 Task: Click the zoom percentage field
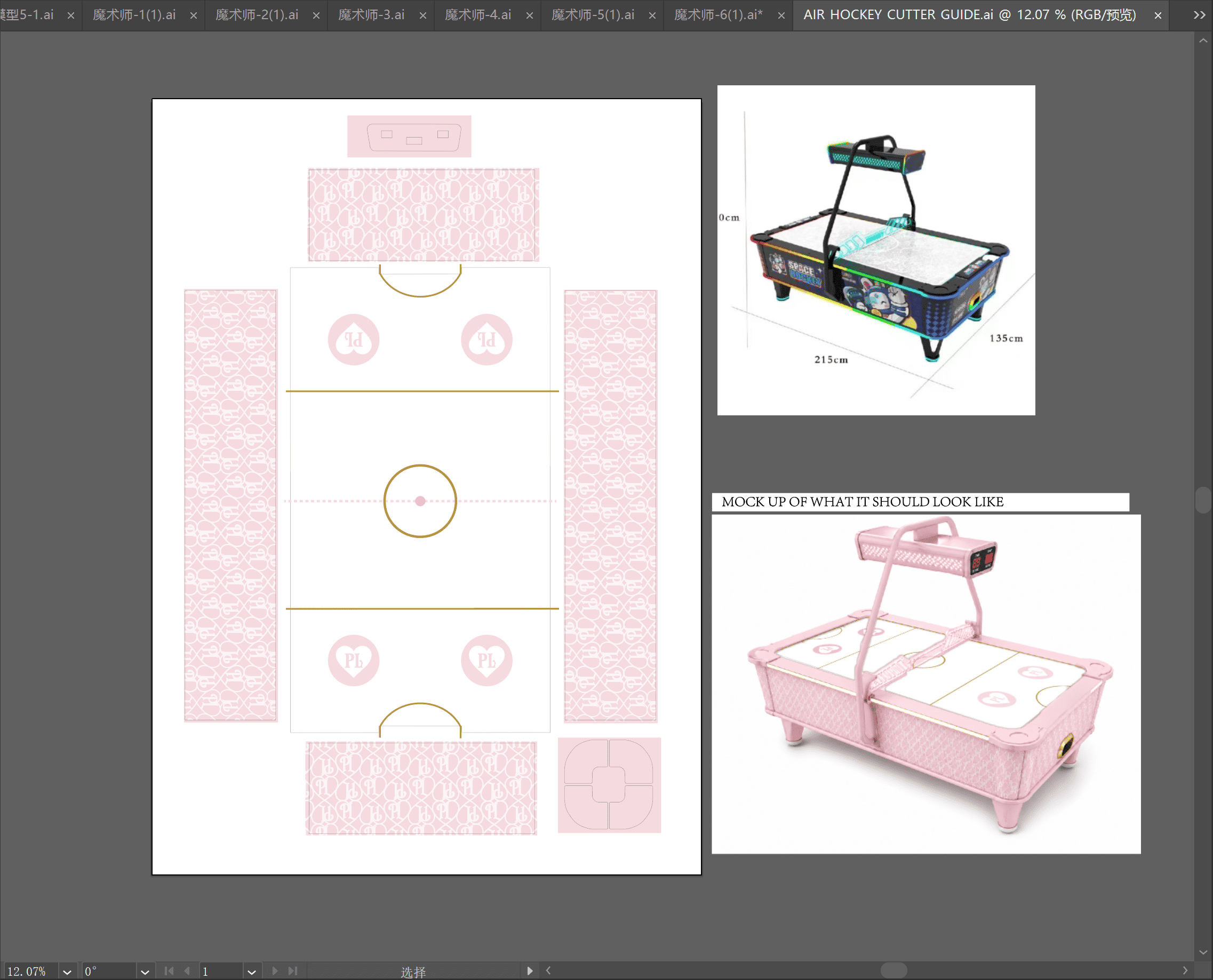(x=29, y=971)
